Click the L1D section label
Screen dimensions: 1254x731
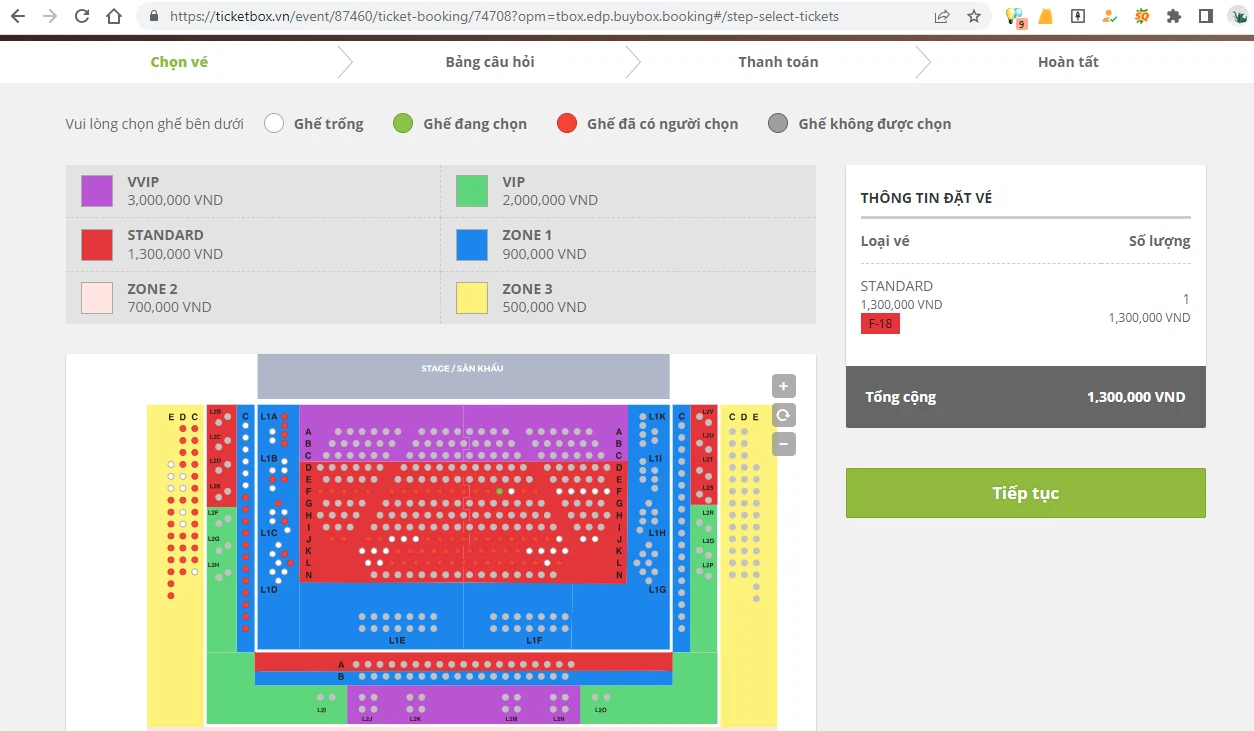(269, 590)
